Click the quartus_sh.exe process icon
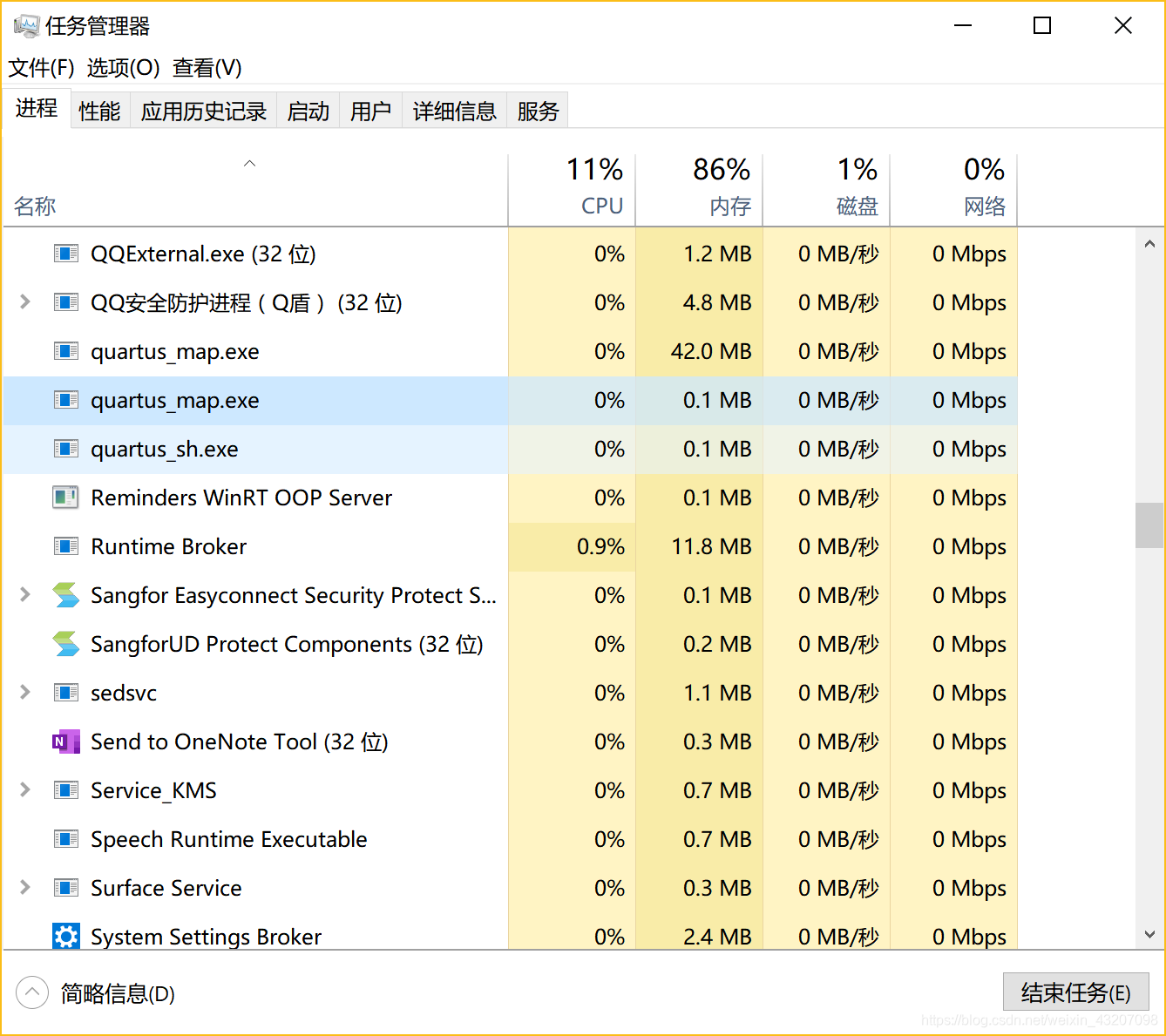Screen dimensions: 1166x1036 [66, 449]
